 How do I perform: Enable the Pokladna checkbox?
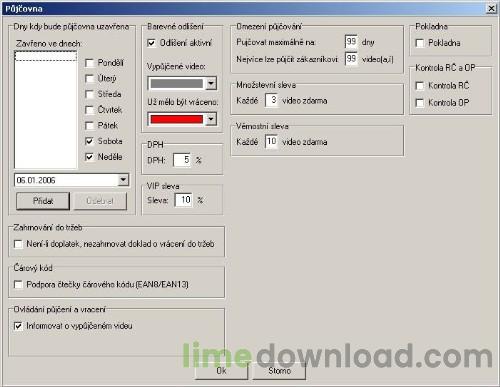pyautogui.click(x=420, y=43)
